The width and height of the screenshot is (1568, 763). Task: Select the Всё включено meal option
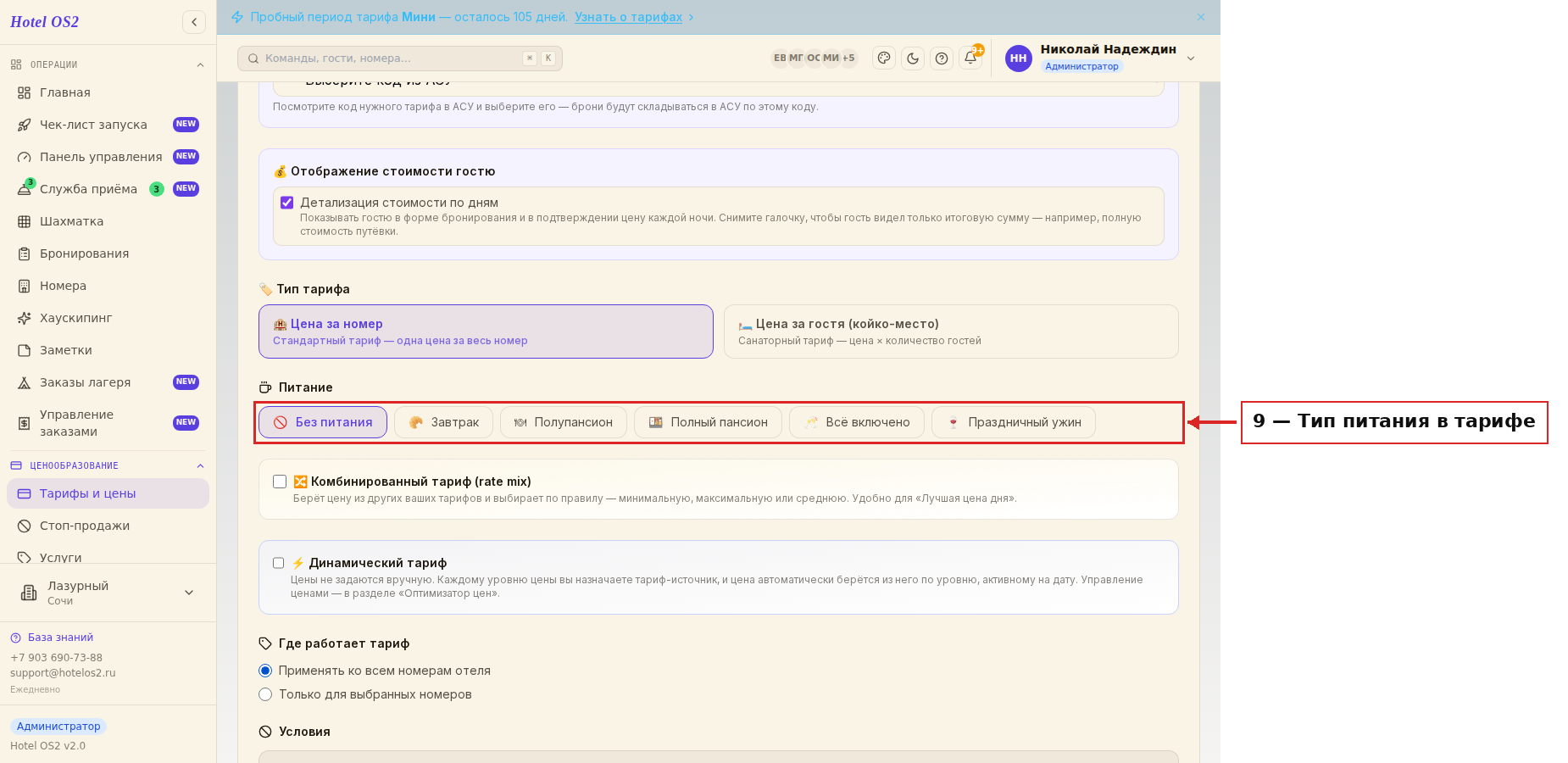coord(857,422)
